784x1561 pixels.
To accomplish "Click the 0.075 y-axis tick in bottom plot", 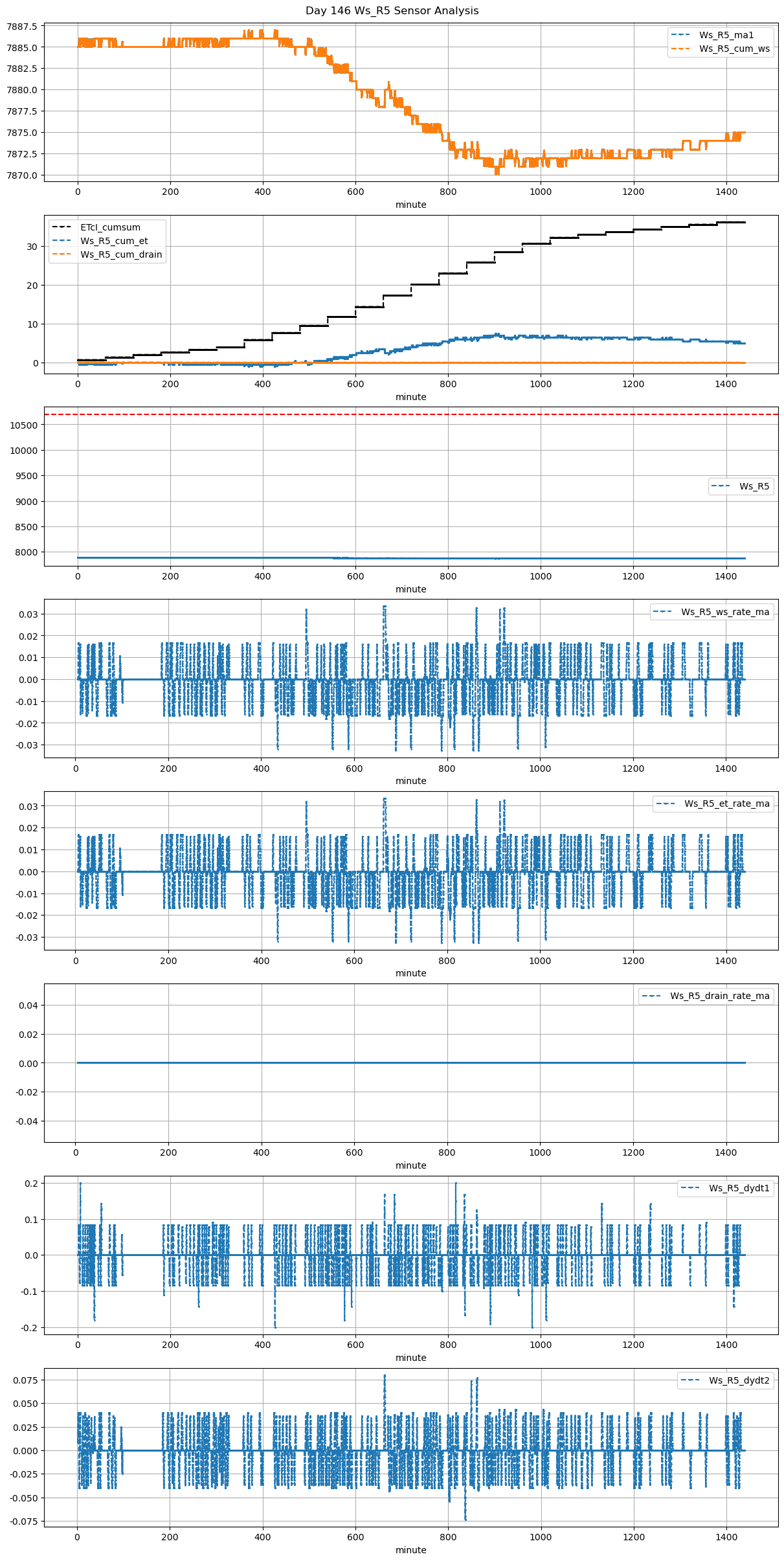I will click(x=25, y=1380).
